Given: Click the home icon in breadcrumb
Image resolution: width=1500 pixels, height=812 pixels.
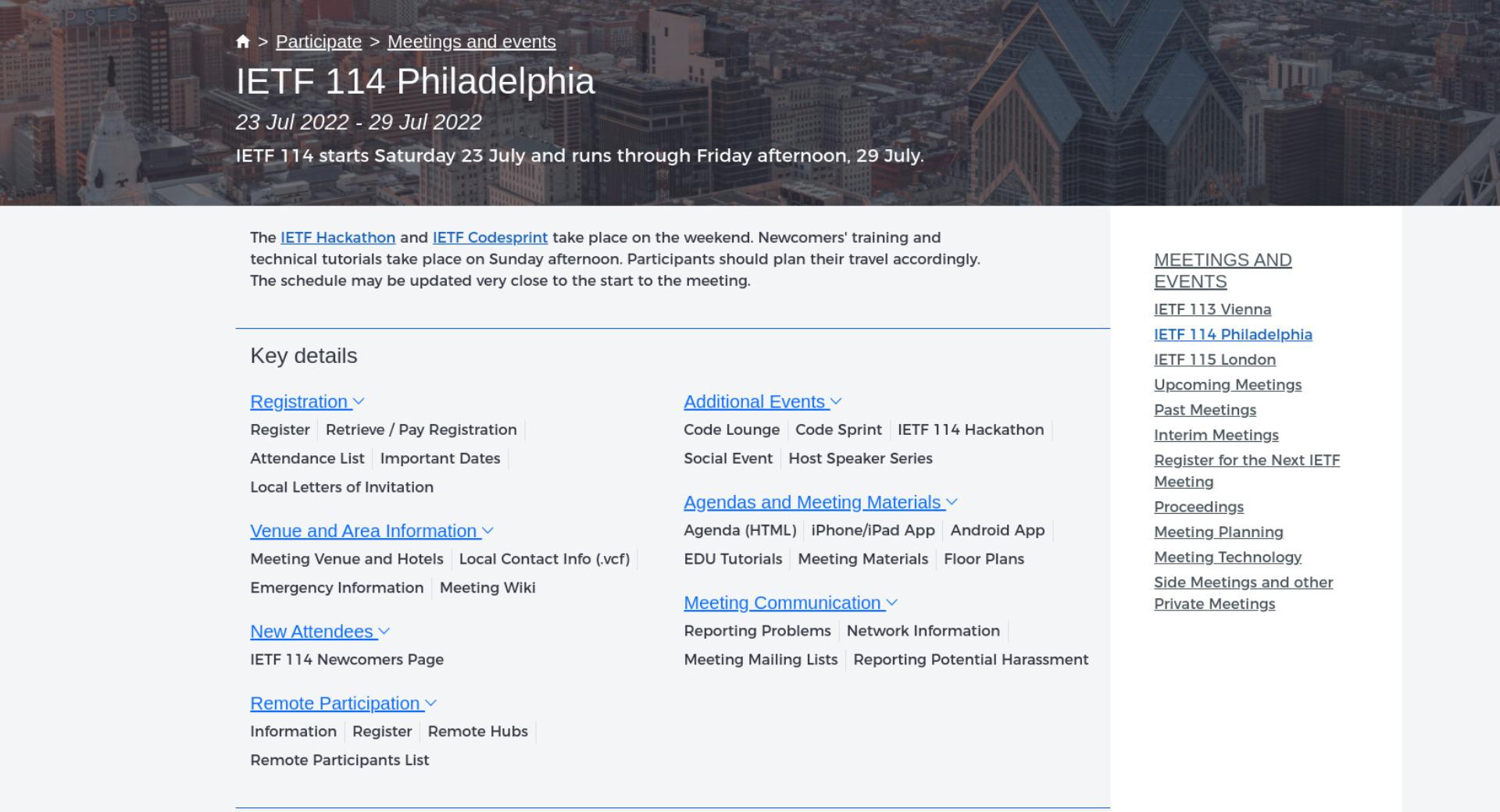Looking at the screenshot, I should tap(242, 42).
